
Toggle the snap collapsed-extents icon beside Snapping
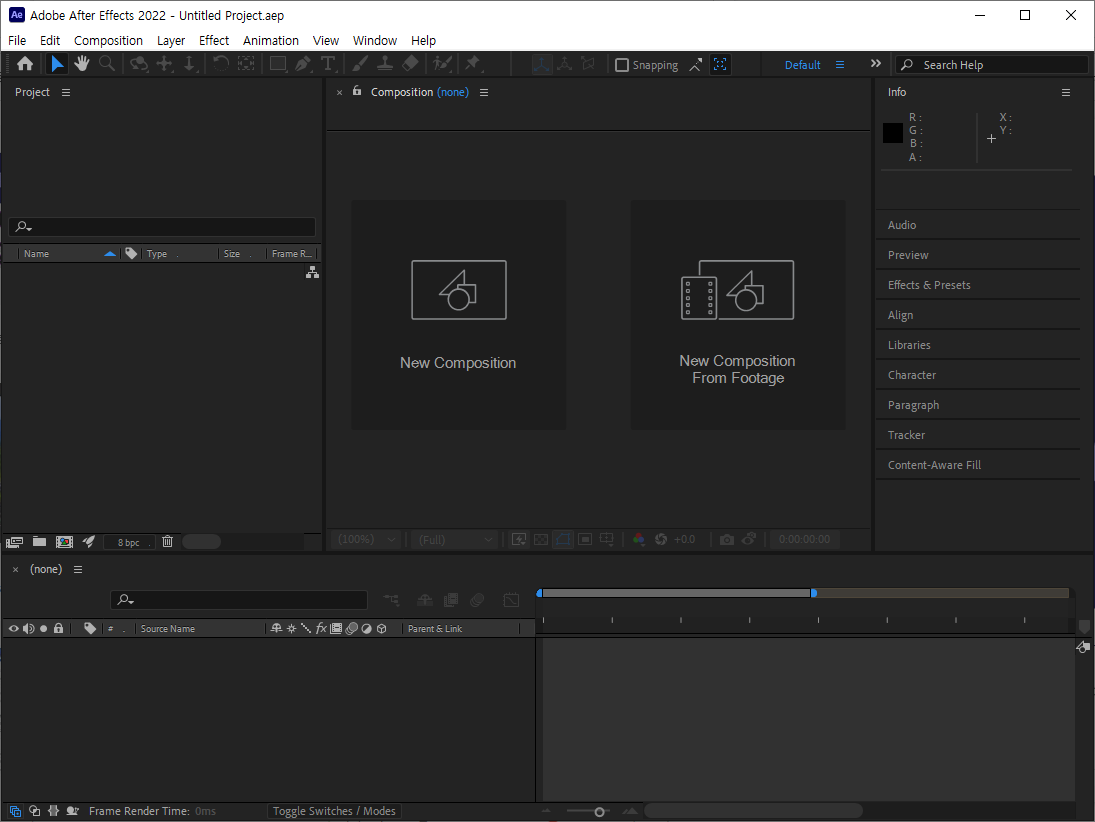[x=696, y=65]
